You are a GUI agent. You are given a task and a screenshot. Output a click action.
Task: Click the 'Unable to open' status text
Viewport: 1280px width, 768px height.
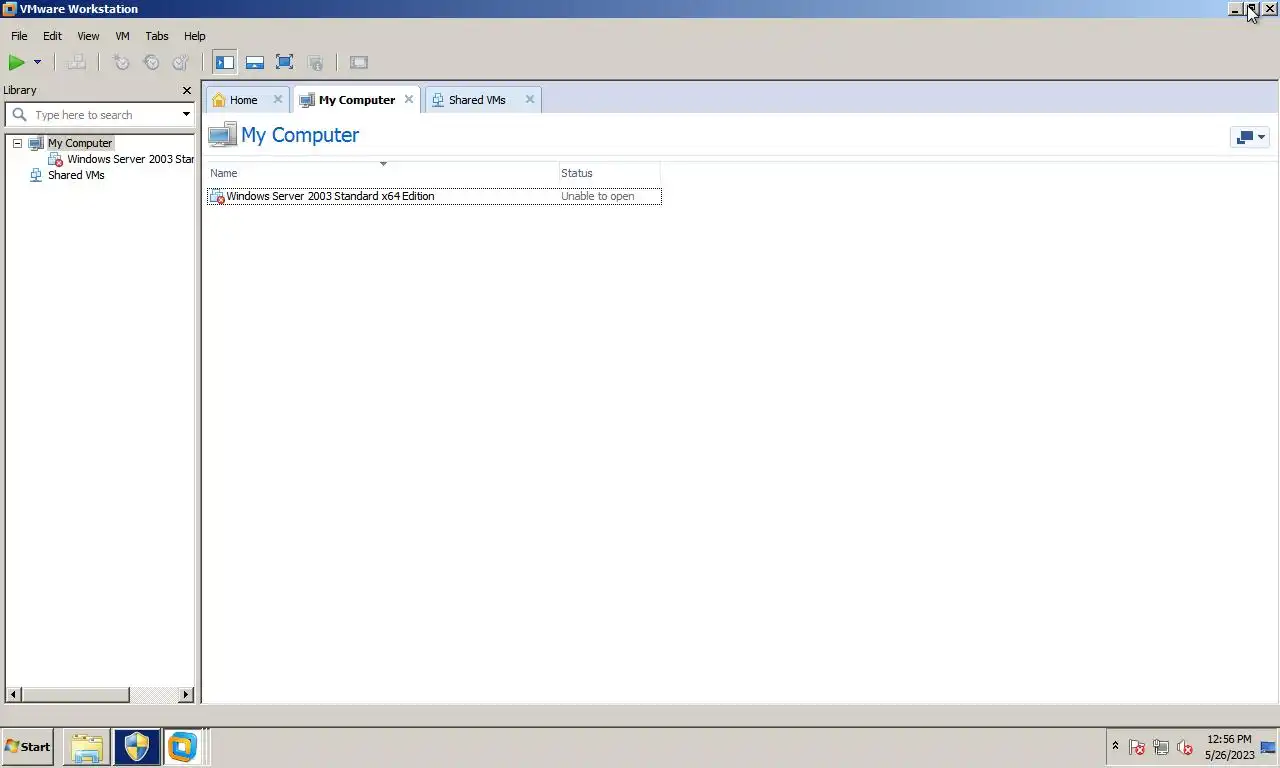tap(597, 196)
